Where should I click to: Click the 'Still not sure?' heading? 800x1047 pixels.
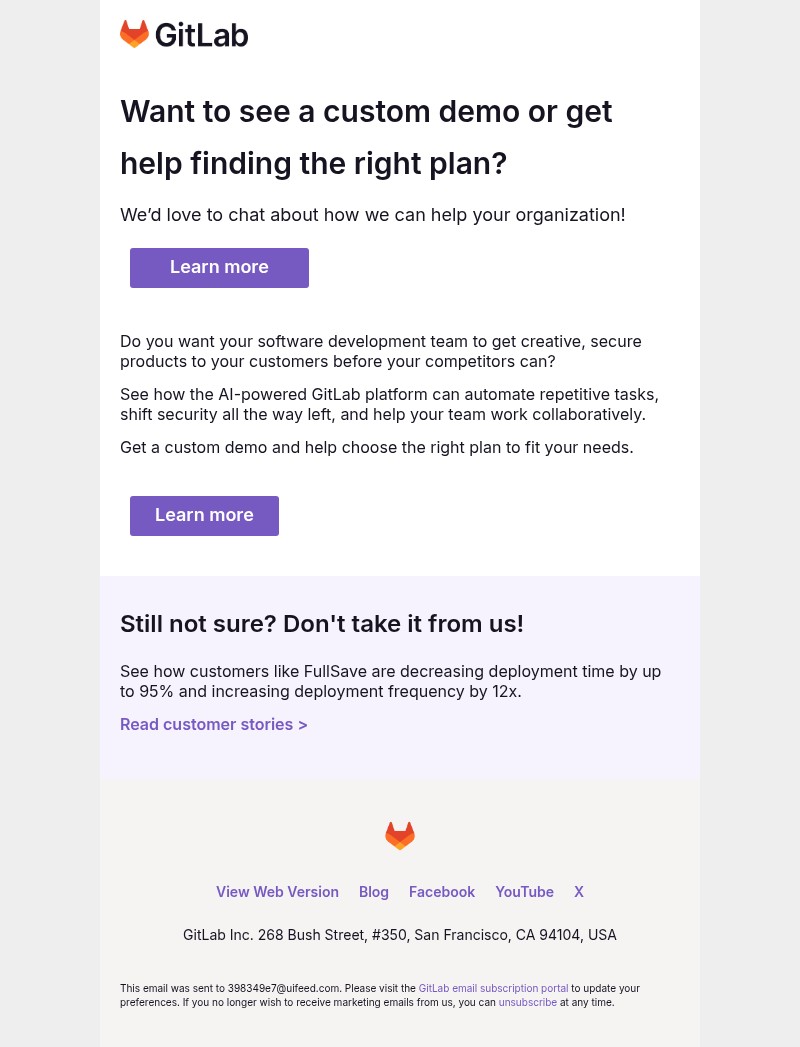[322, 623]
